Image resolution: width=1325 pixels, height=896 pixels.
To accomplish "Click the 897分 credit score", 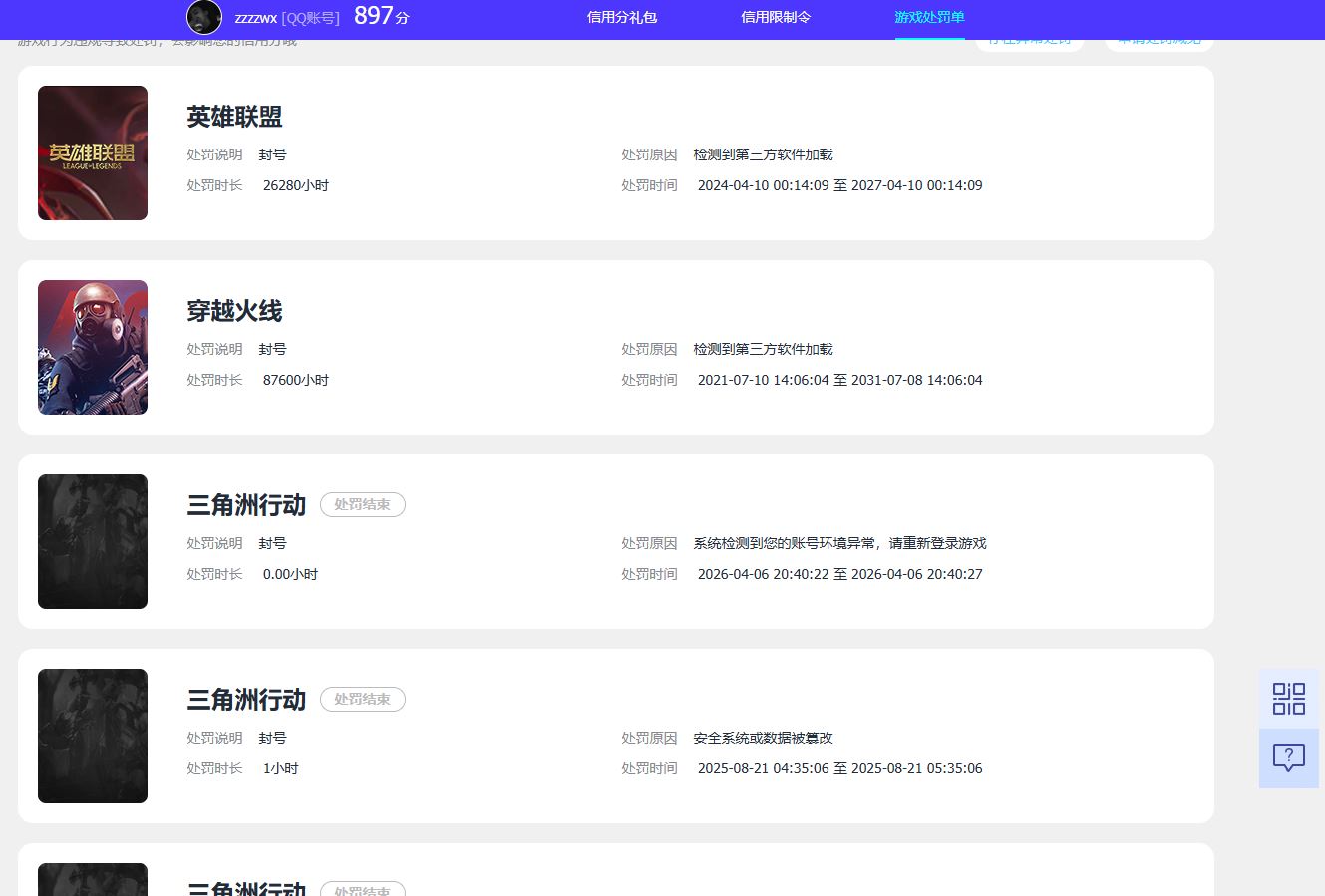I will tap(381, 16).
